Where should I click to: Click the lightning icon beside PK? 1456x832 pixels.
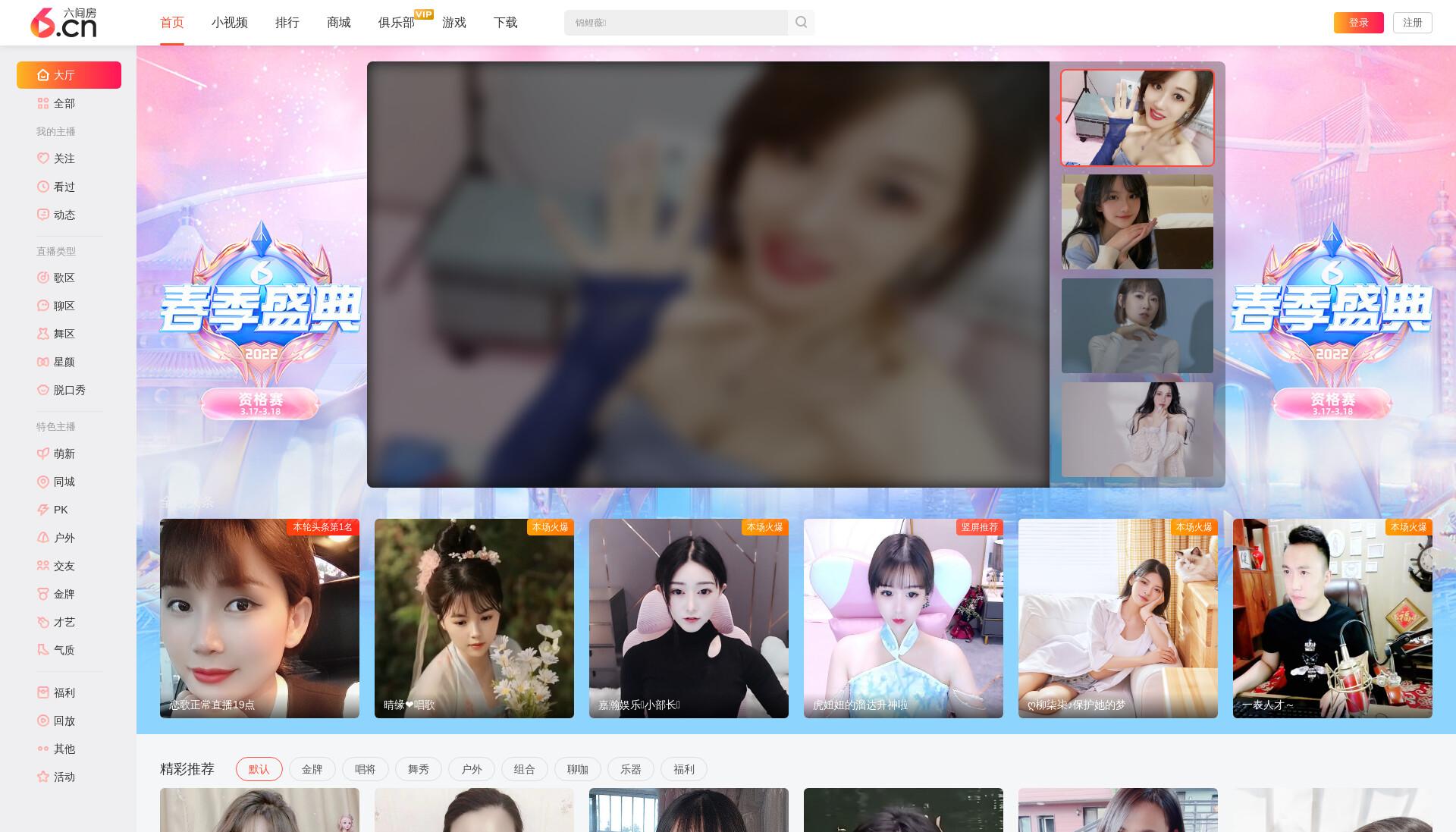click(x=43, y=510)
